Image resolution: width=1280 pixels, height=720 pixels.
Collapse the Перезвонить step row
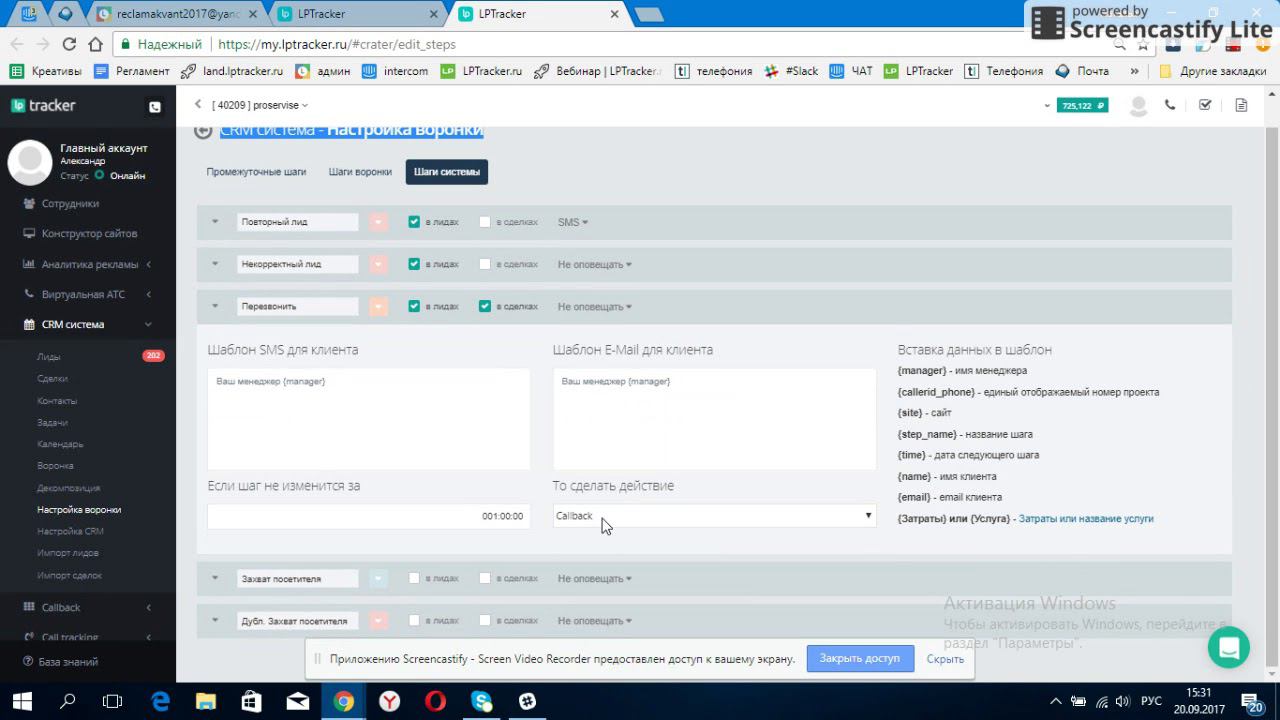pos(215,306)
